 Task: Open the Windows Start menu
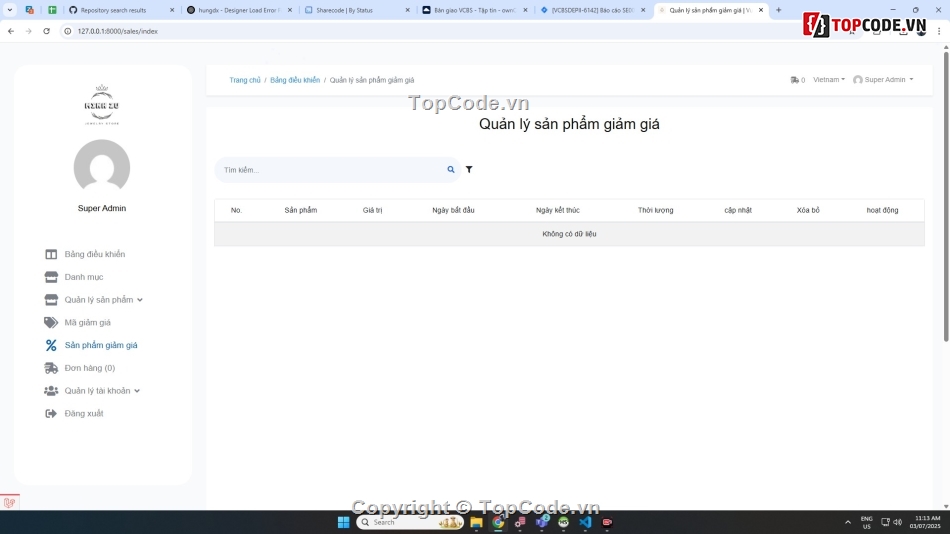pyautogui.click(x=343, y=522)
